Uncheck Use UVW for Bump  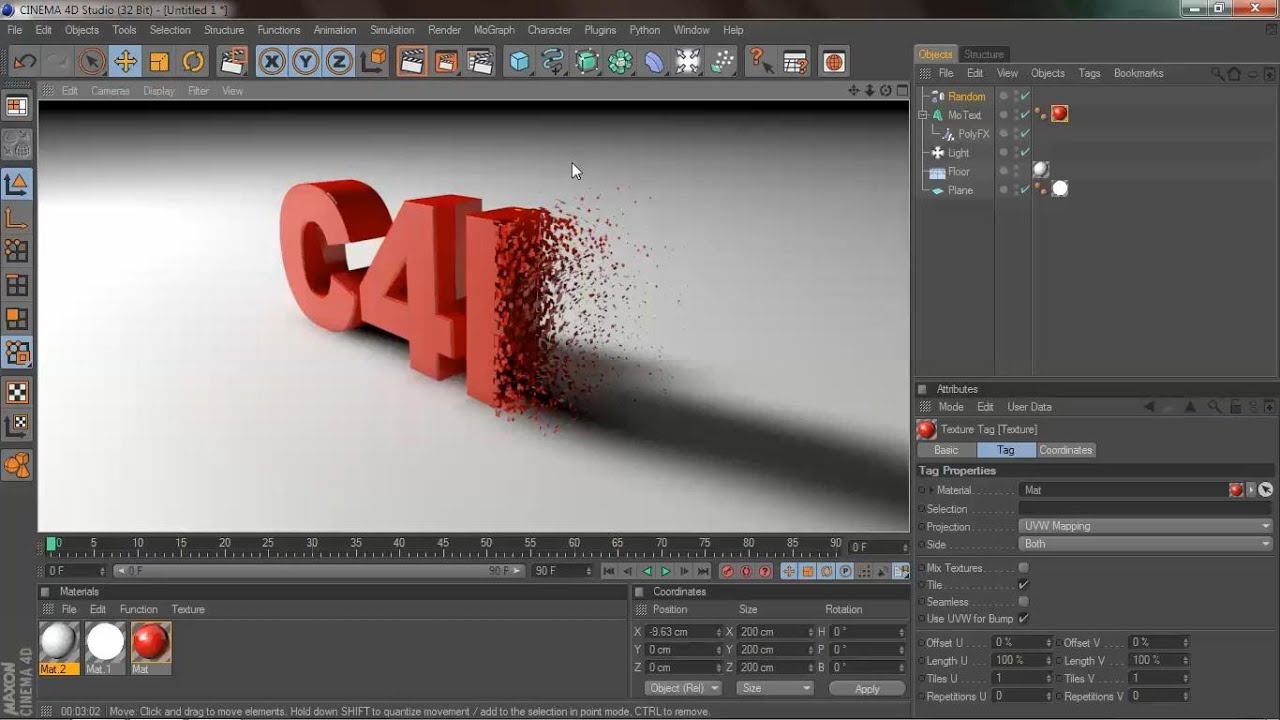[x=1023, y=619]
